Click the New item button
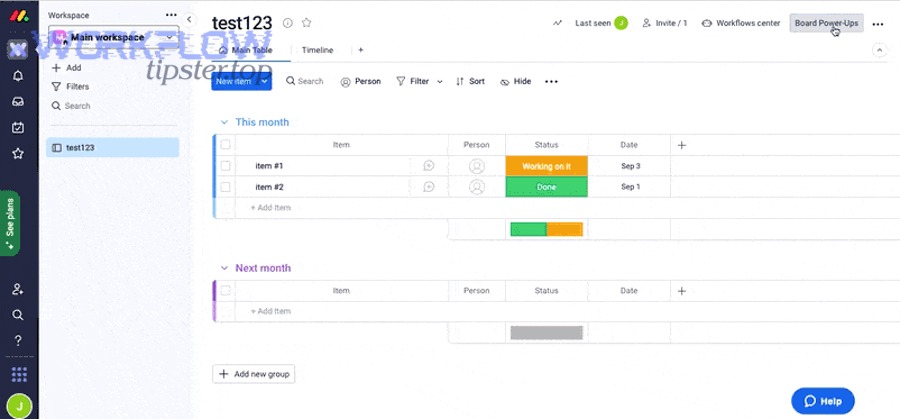The image size is (900, 419). coord(234,82)
